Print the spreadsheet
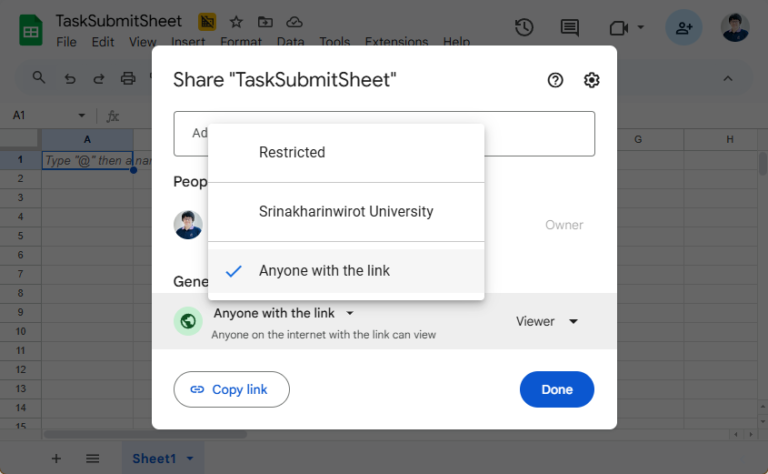768x474 pixels. 128,78
